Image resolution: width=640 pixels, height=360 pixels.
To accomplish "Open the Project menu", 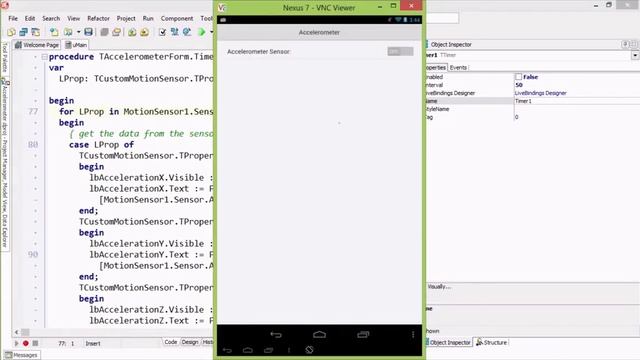I will (126, 18).
